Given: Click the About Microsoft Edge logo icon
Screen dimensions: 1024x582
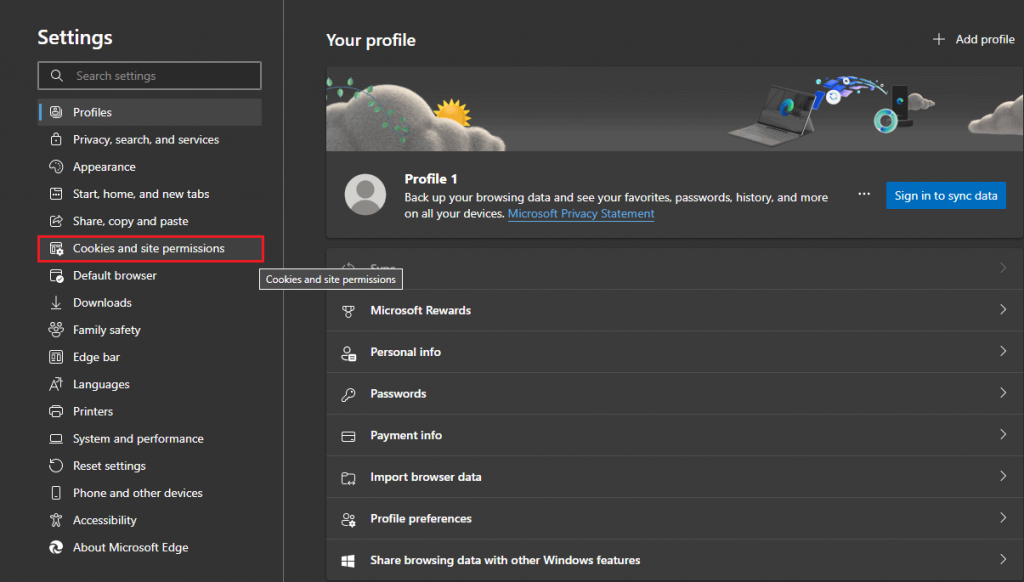Looking at the screenshot, I should click(x=56, y=547).
